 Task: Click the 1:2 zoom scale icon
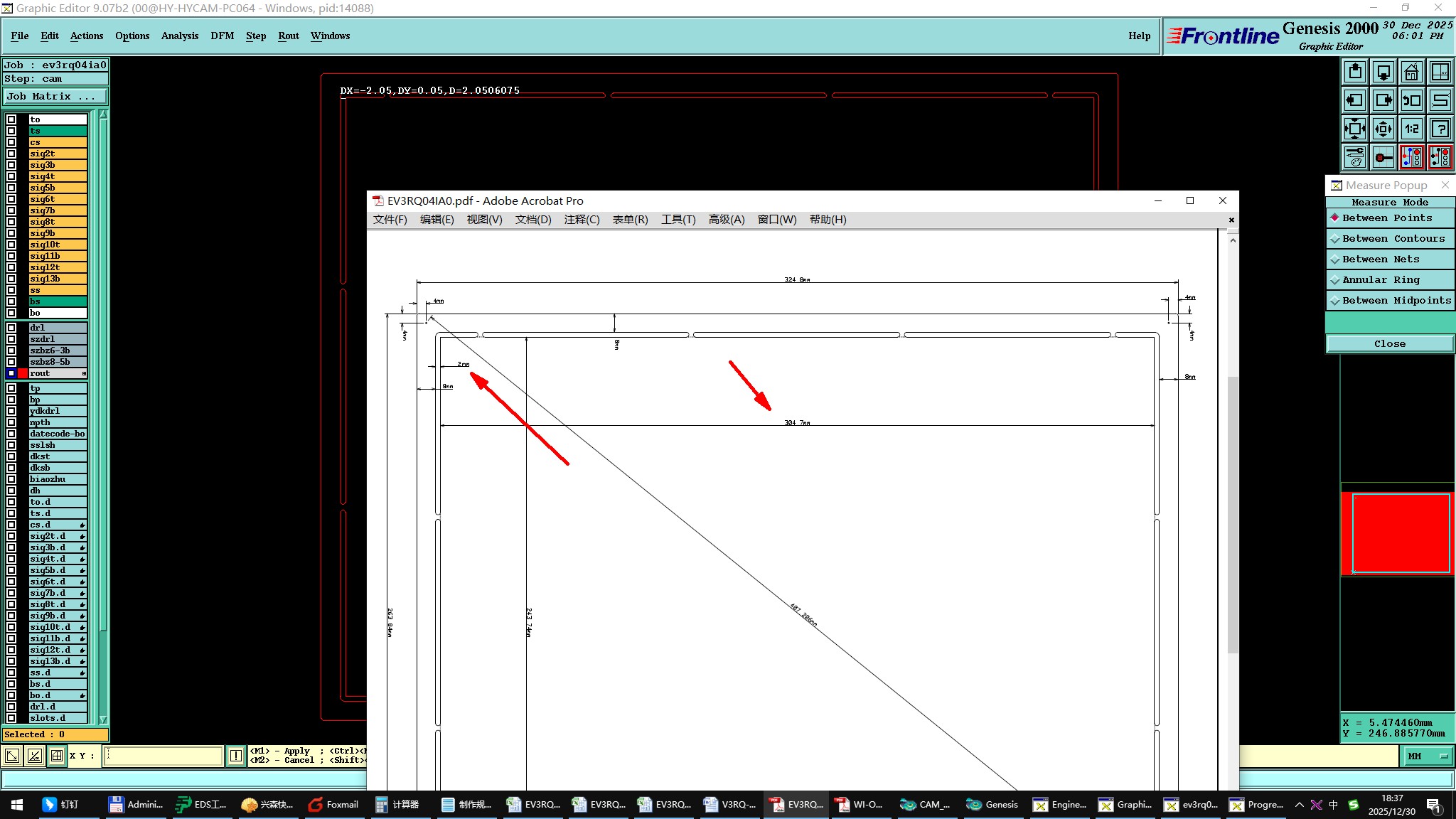click(1412, 129)
